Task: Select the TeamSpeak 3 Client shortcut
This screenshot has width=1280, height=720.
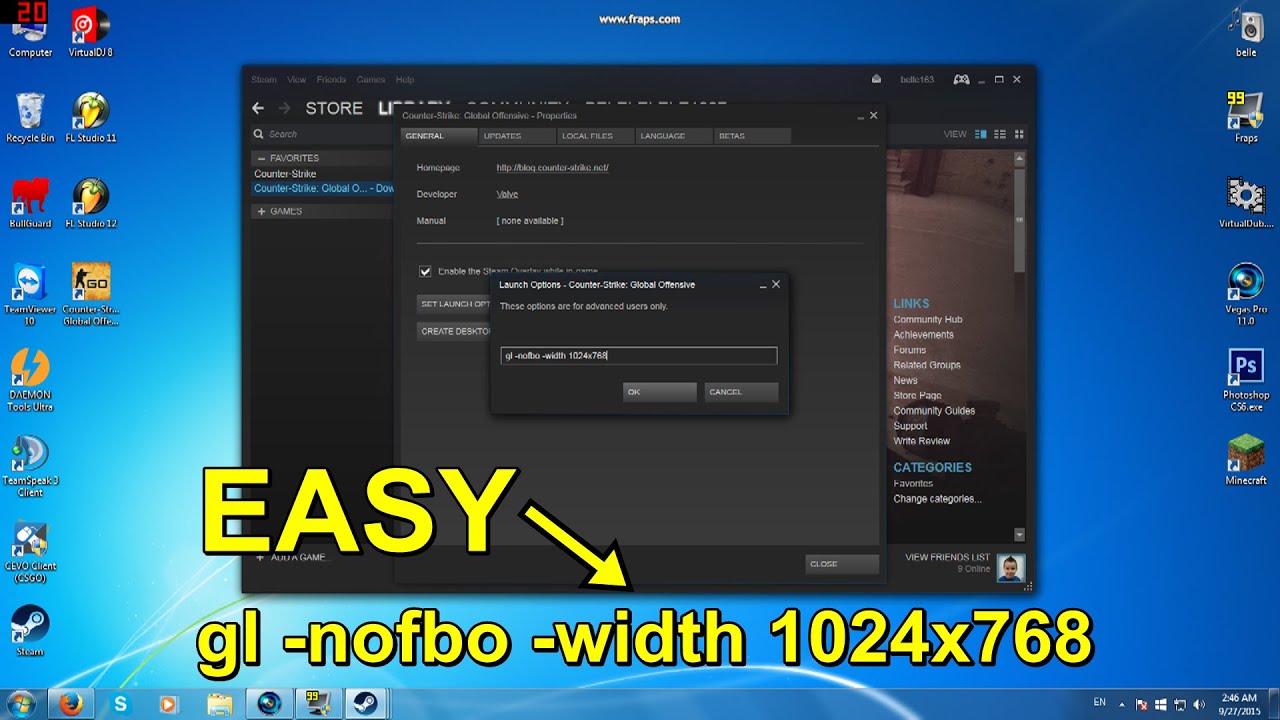Action: click(30, 466)
